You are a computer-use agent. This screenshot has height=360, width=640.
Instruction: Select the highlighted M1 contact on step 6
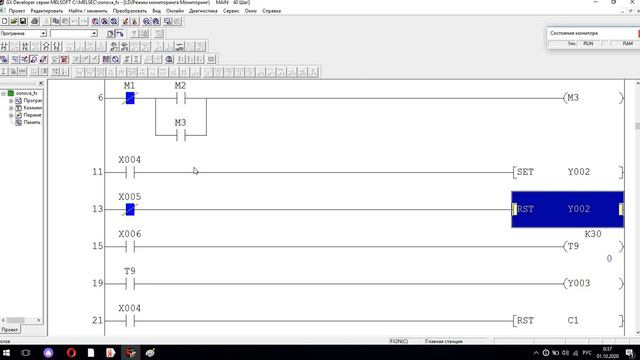point(130,98)
